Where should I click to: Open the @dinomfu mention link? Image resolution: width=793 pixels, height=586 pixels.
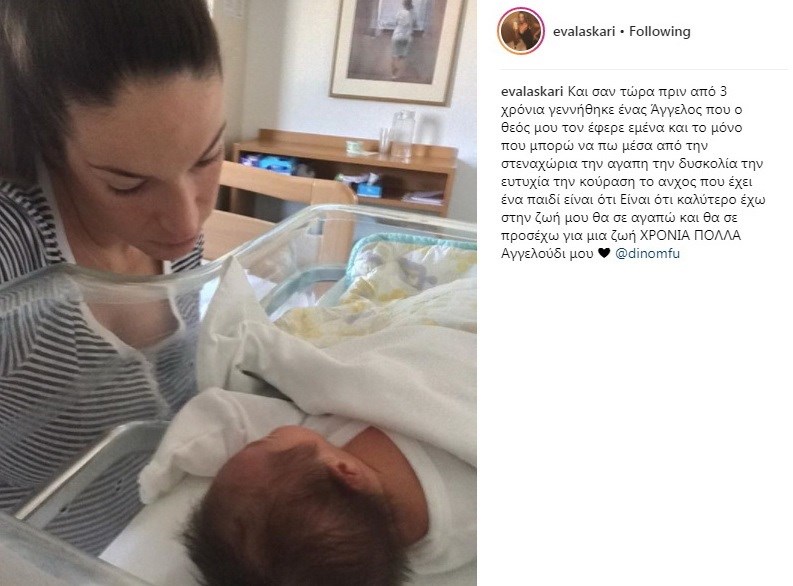[647, 254]
